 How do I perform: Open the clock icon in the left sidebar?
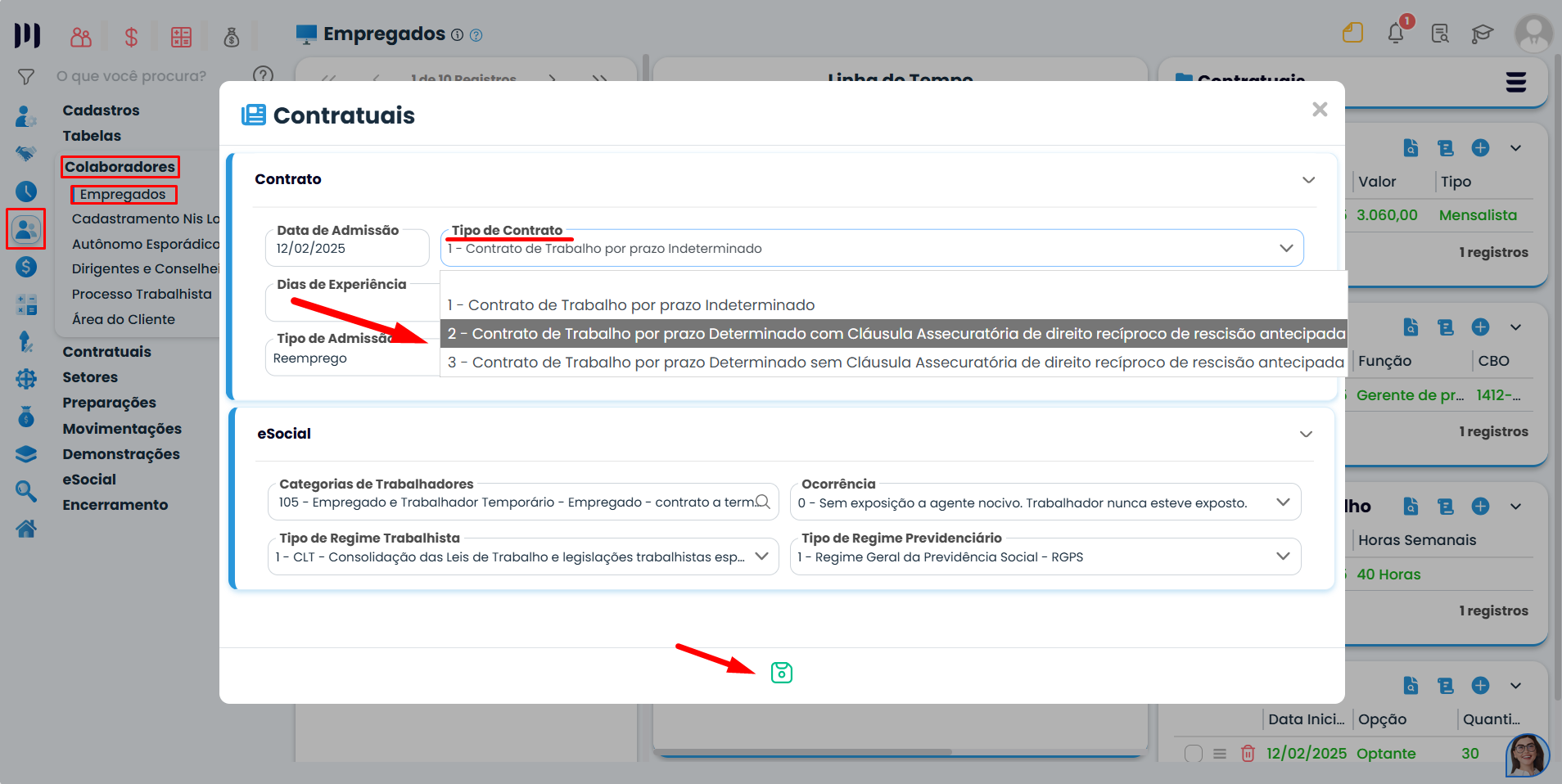point(26,191)
